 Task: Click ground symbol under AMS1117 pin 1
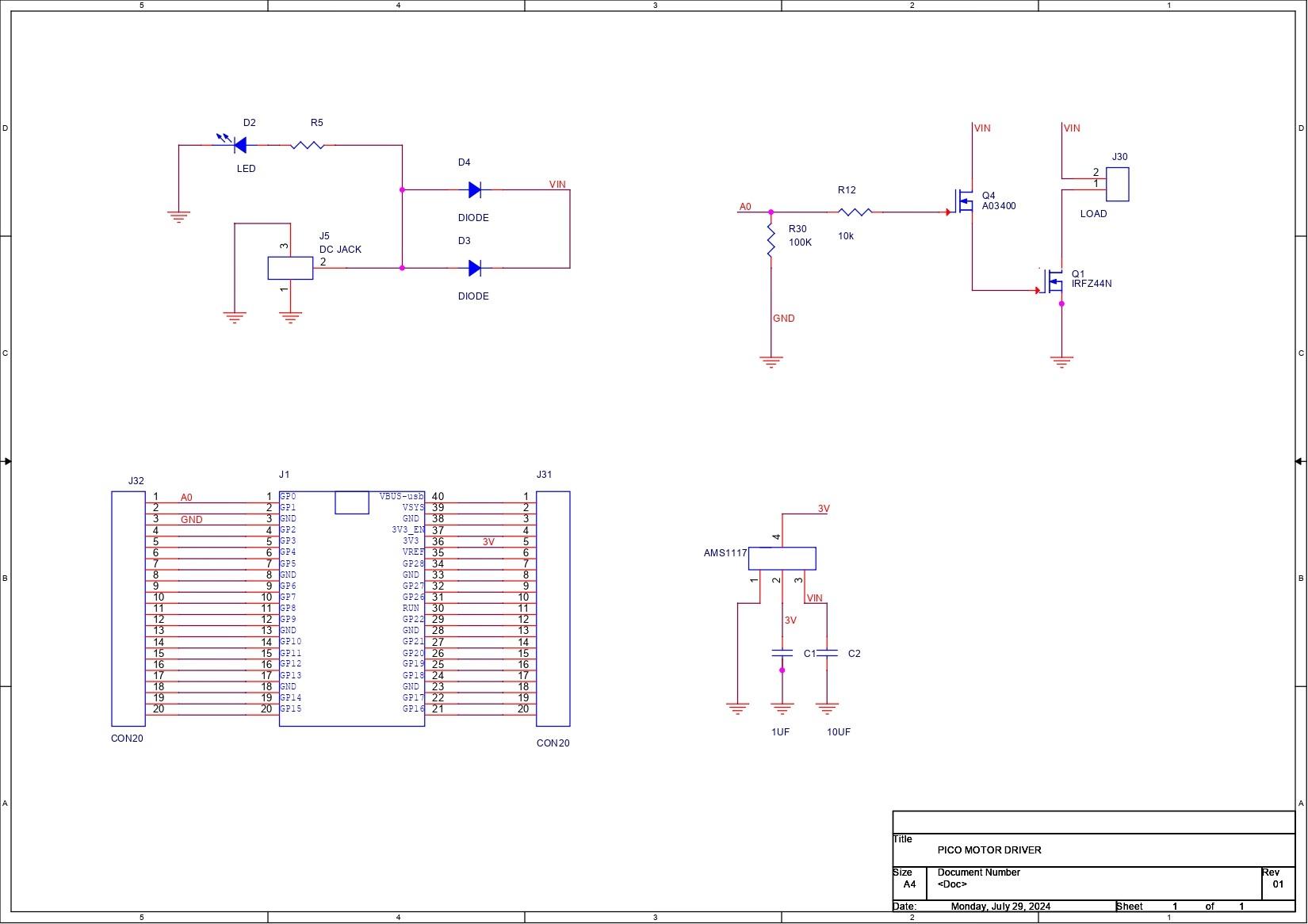pos(737,708)
